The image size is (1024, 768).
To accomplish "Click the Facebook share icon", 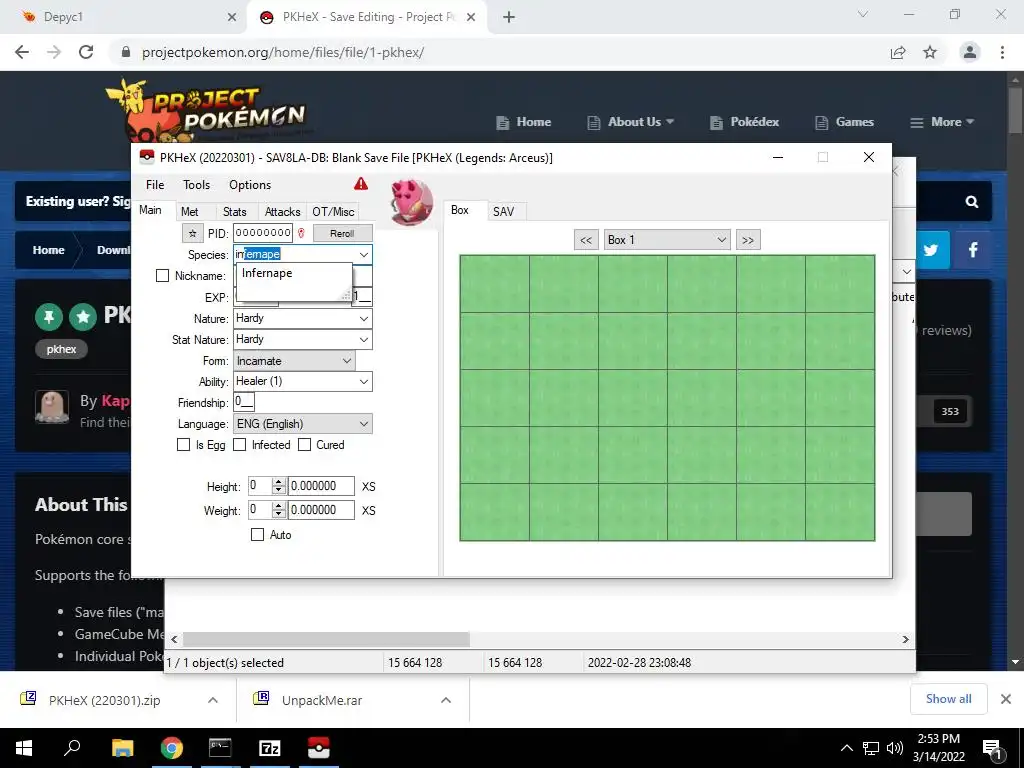I will [973, 250].
